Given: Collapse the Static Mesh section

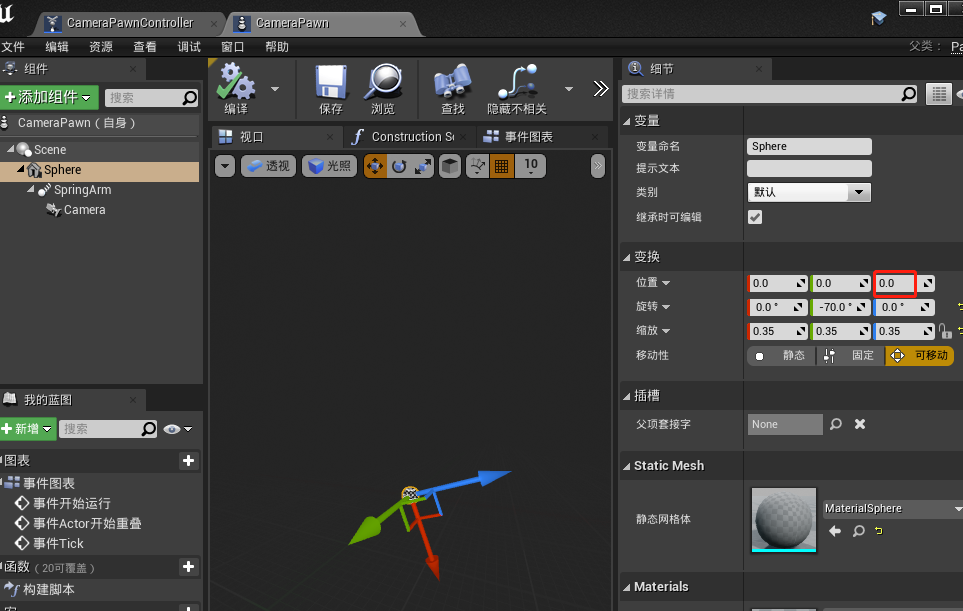Looking at the screenshot, I should tap(626, 467).
